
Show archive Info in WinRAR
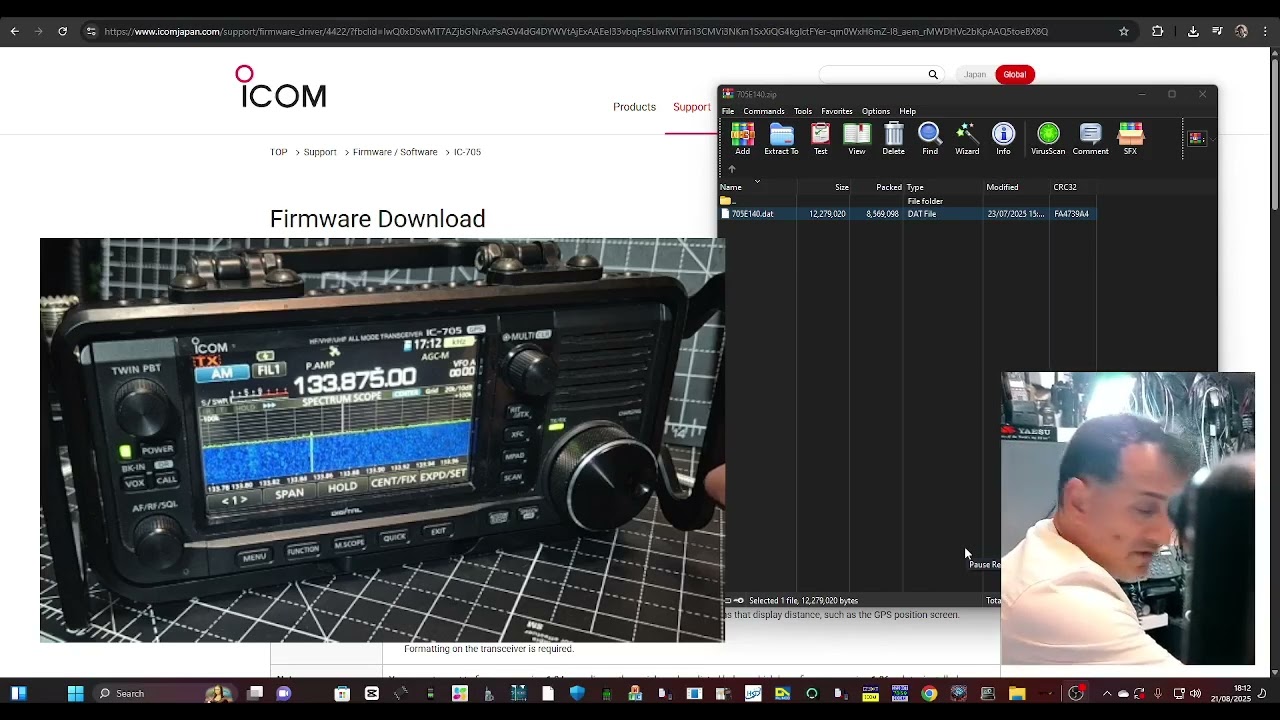1003,139
